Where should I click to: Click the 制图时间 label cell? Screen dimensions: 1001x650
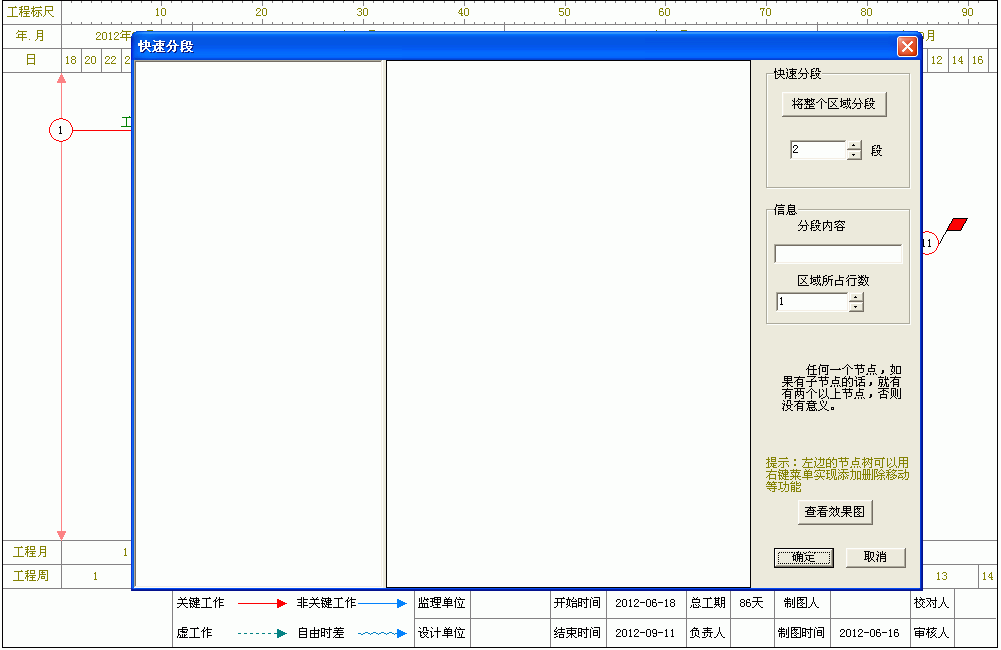pyautogui.click(x=801, y=633)
